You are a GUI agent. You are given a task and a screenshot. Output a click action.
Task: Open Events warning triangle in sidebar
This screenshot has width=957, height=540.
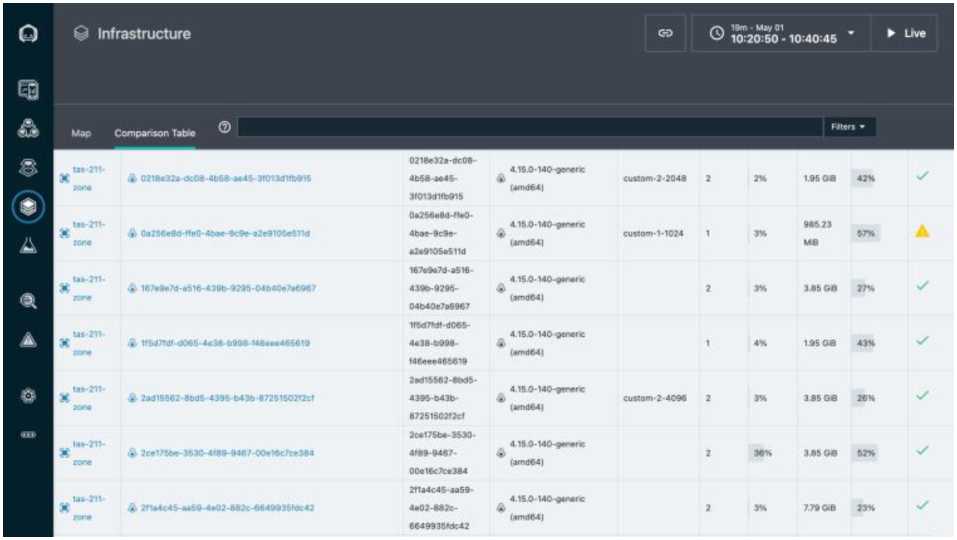pyautogui.click(x=29, y=340)
